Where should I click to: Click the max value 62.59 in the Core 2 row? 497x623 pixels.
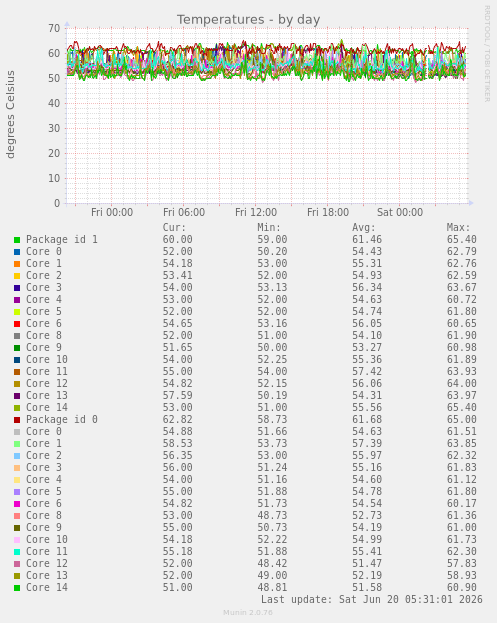point(462,276)
